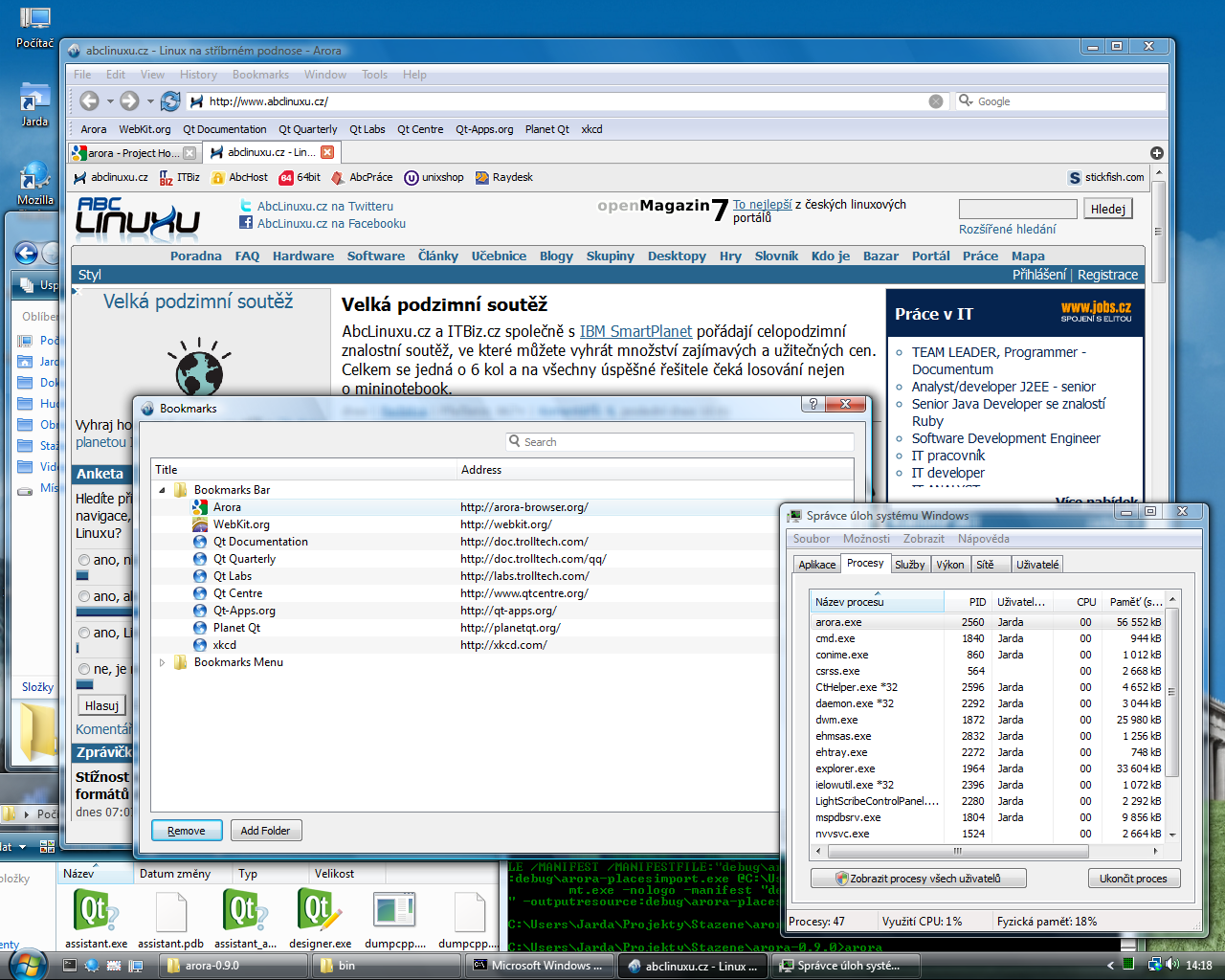Open the Počítač desktop icon
Image resolution: width=1225 pixels, height=980 pixels.
coord(34,27)
